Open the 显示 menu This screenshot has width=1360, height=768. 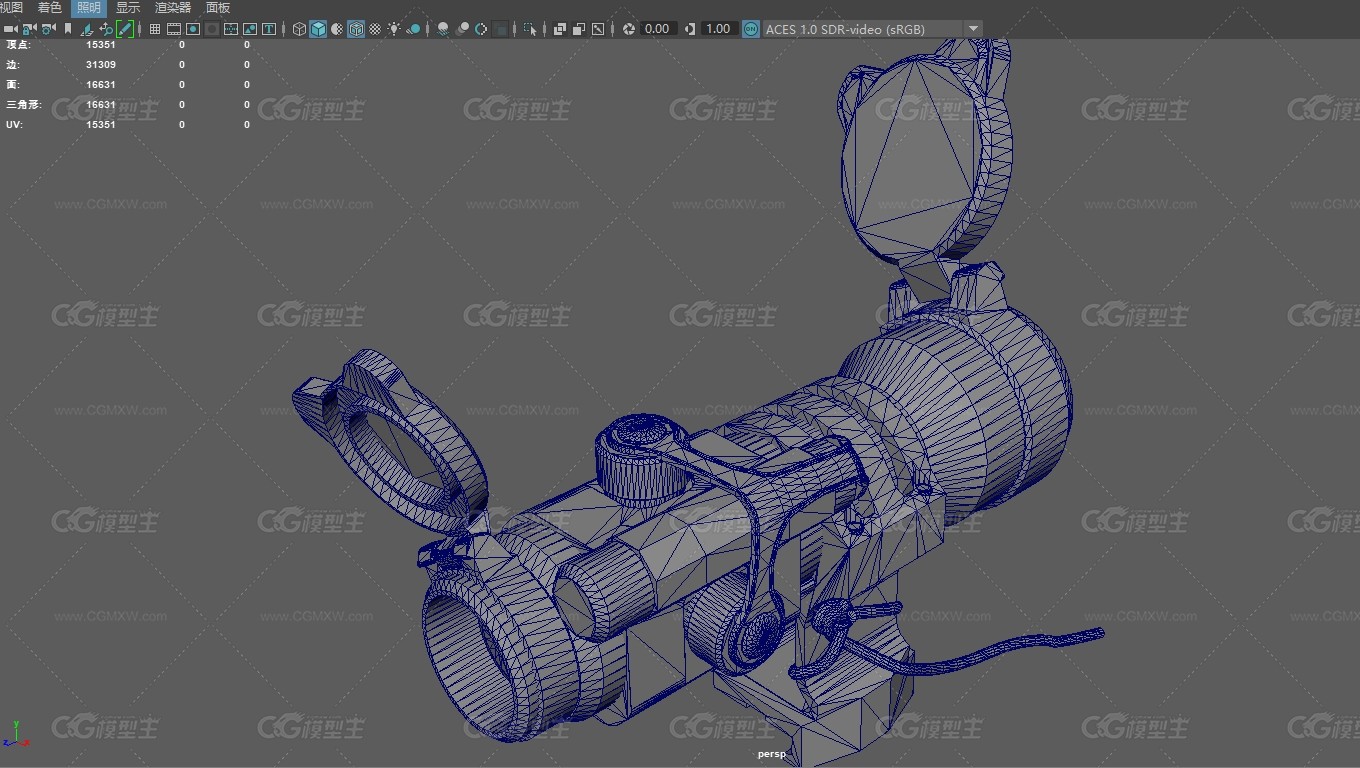coord(128,8)
